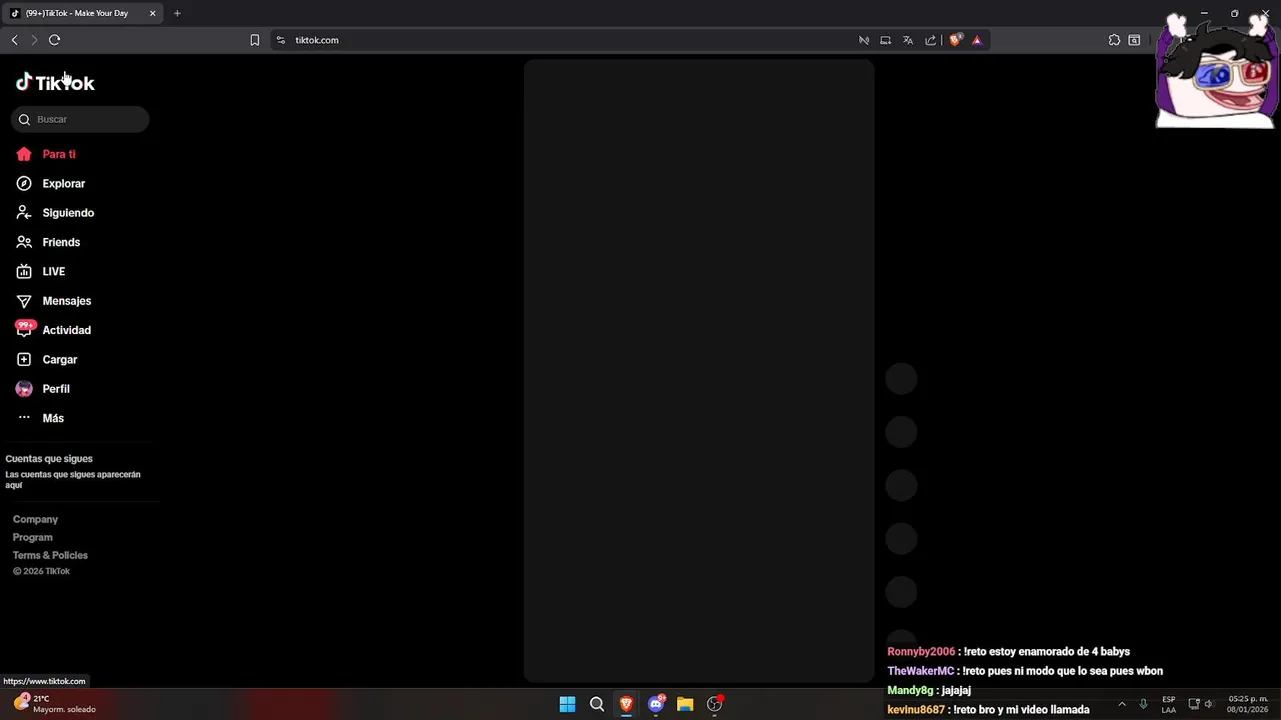
Task: Open Windows taskbar search
Action: [597, 704]
